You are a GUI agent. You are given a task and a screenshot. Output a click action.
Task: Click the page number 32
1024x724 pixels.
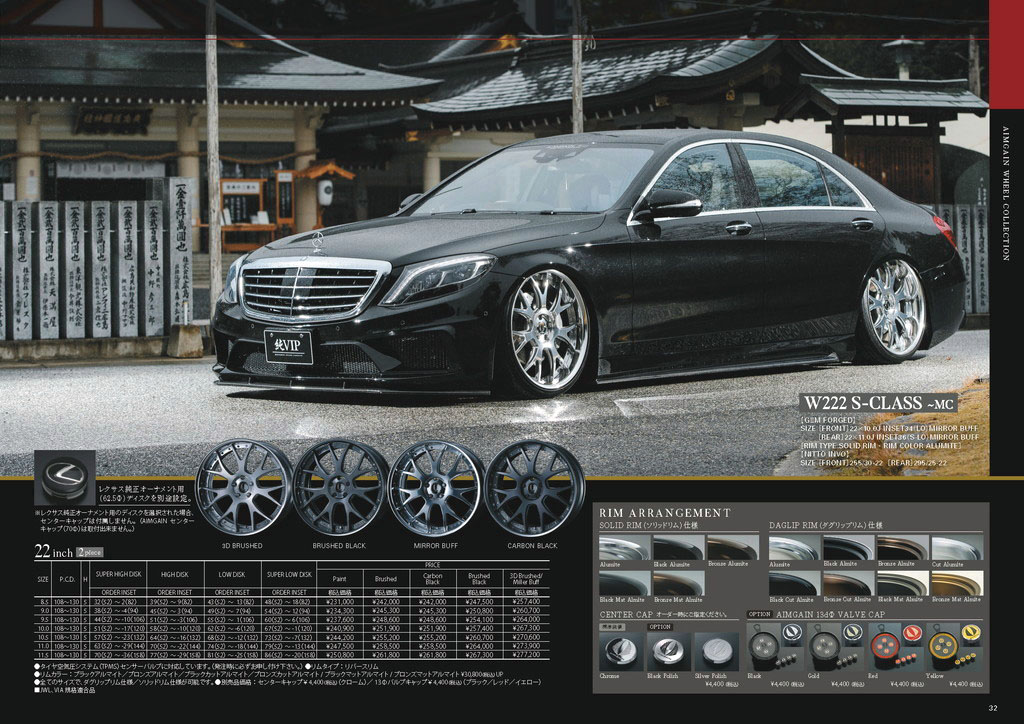[x=993, y=708]
